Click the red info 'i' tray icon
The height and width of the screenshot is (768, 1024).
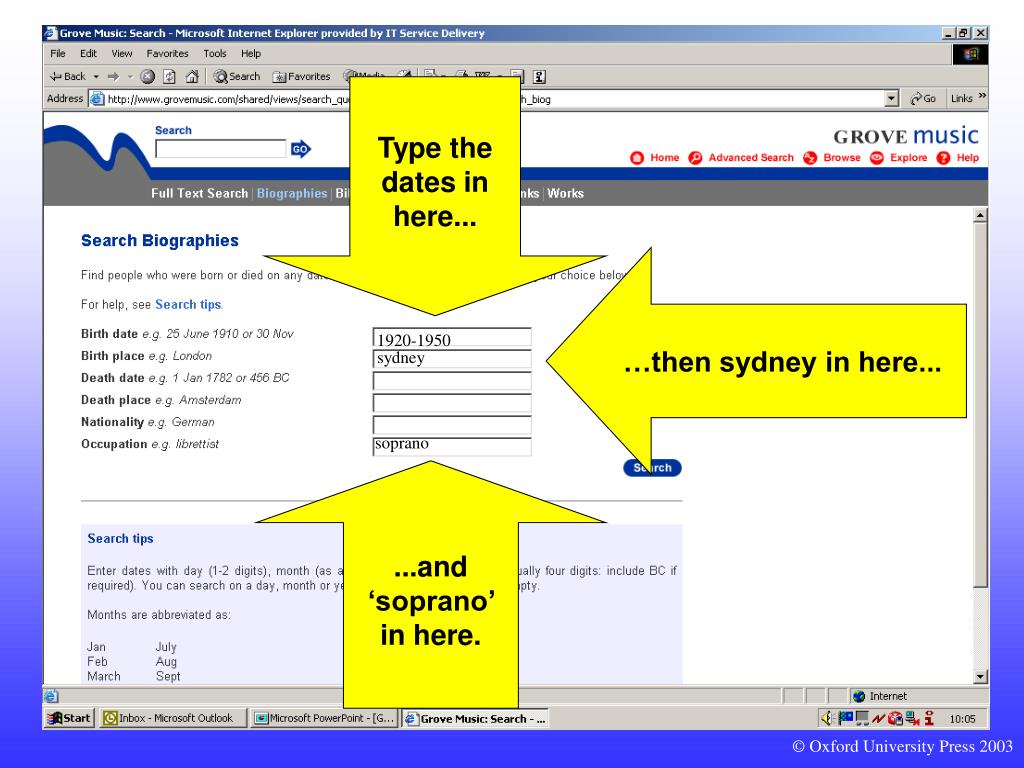point(929,718)
